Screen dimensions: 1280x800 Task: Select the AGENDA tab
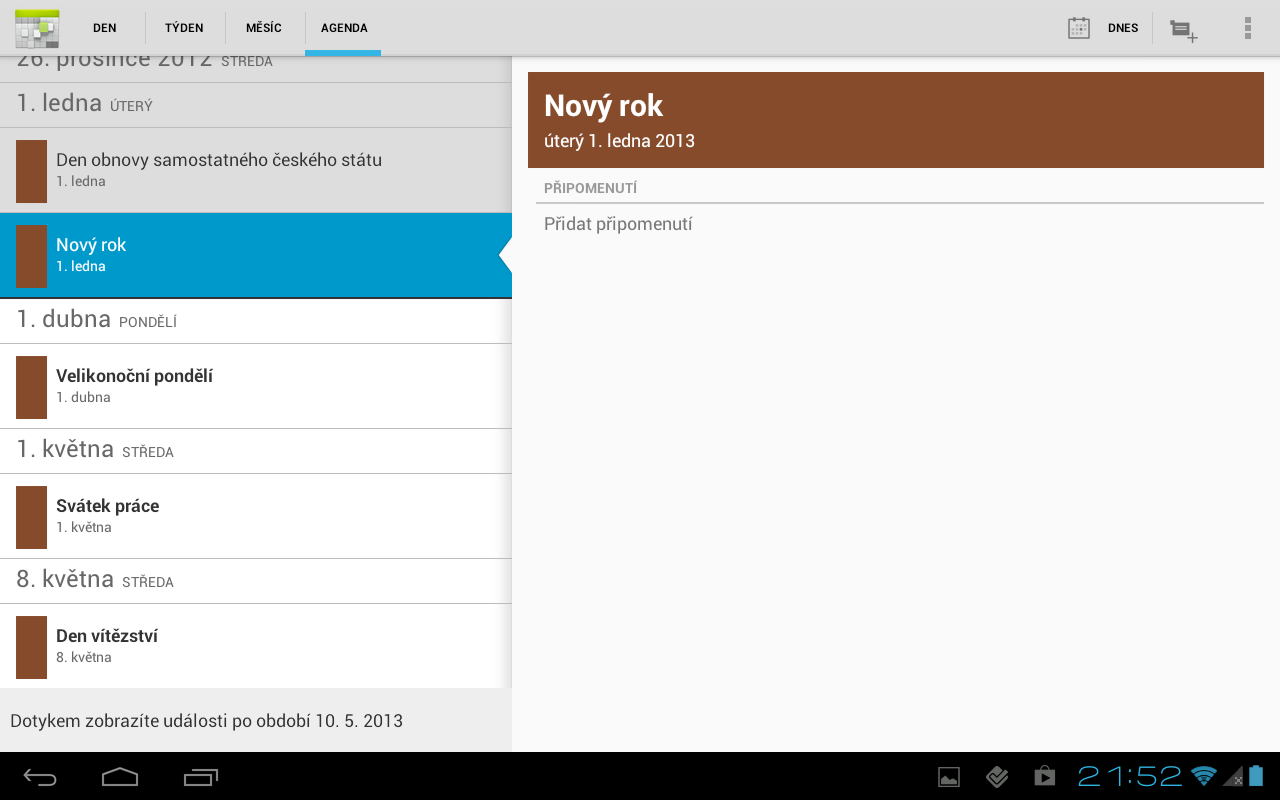tap(344, 28)
